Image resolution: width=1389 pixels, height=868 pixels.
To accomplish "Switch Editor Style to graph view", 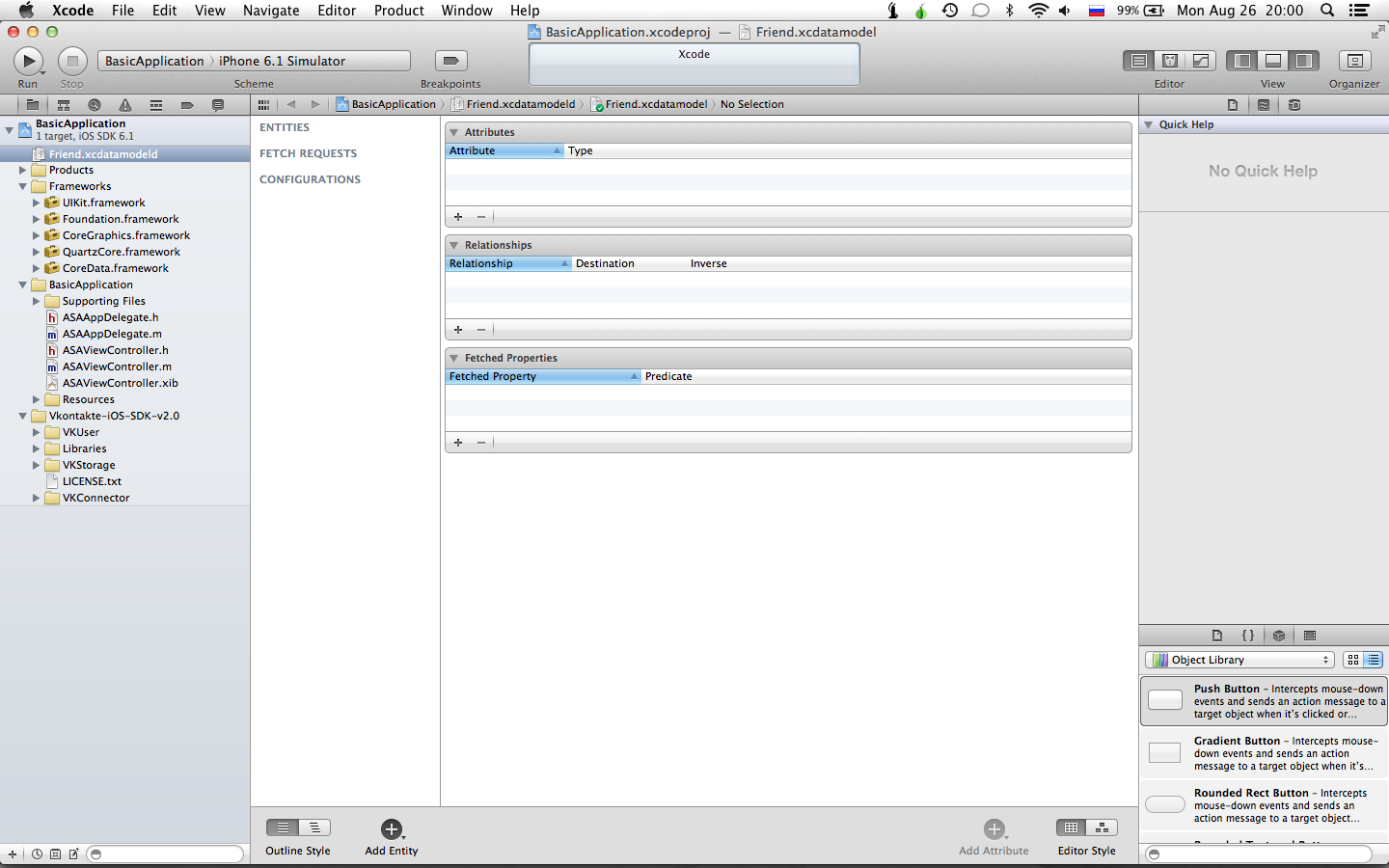I will click(1103, 827).
